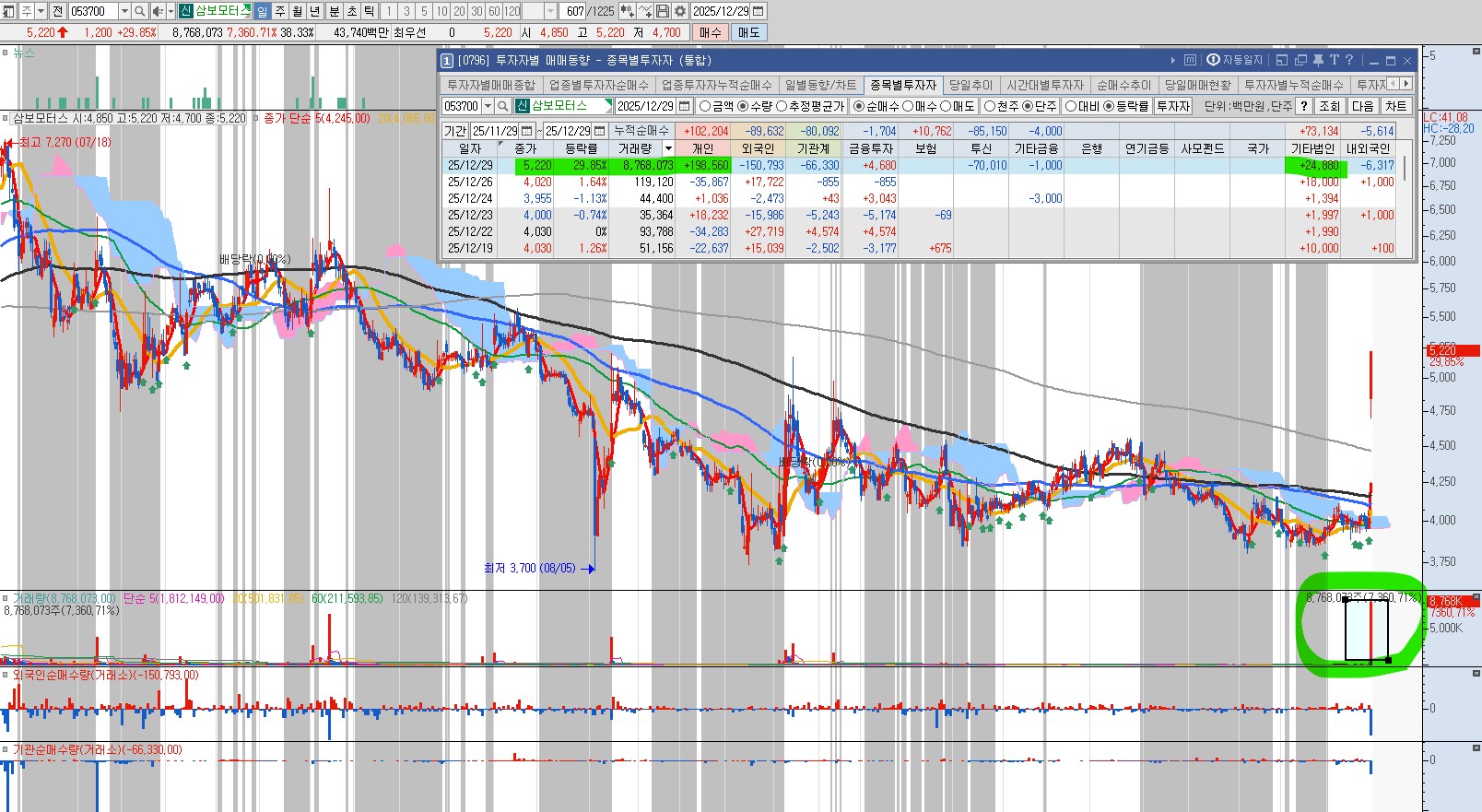1482x812 pixels.
Task: Click the 외국인 column header
Action: pyautogui.click(x=759, y=148)
